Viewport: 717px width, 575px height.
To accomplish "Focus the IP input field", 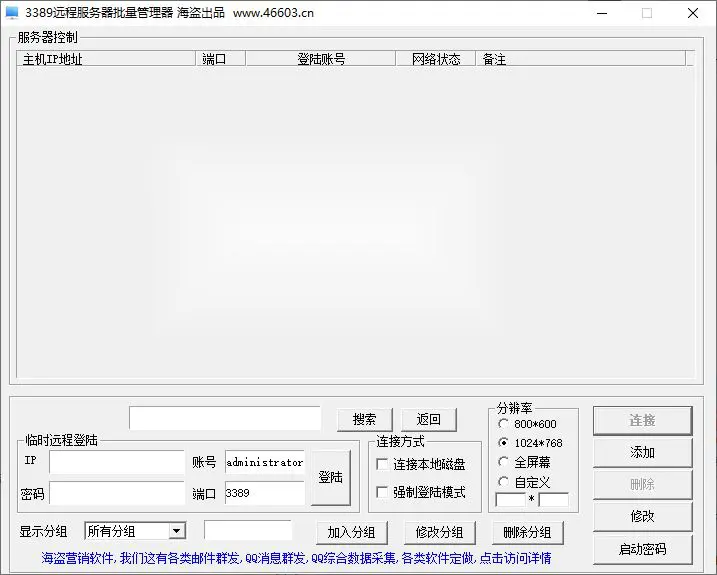I will pos(117,462).
